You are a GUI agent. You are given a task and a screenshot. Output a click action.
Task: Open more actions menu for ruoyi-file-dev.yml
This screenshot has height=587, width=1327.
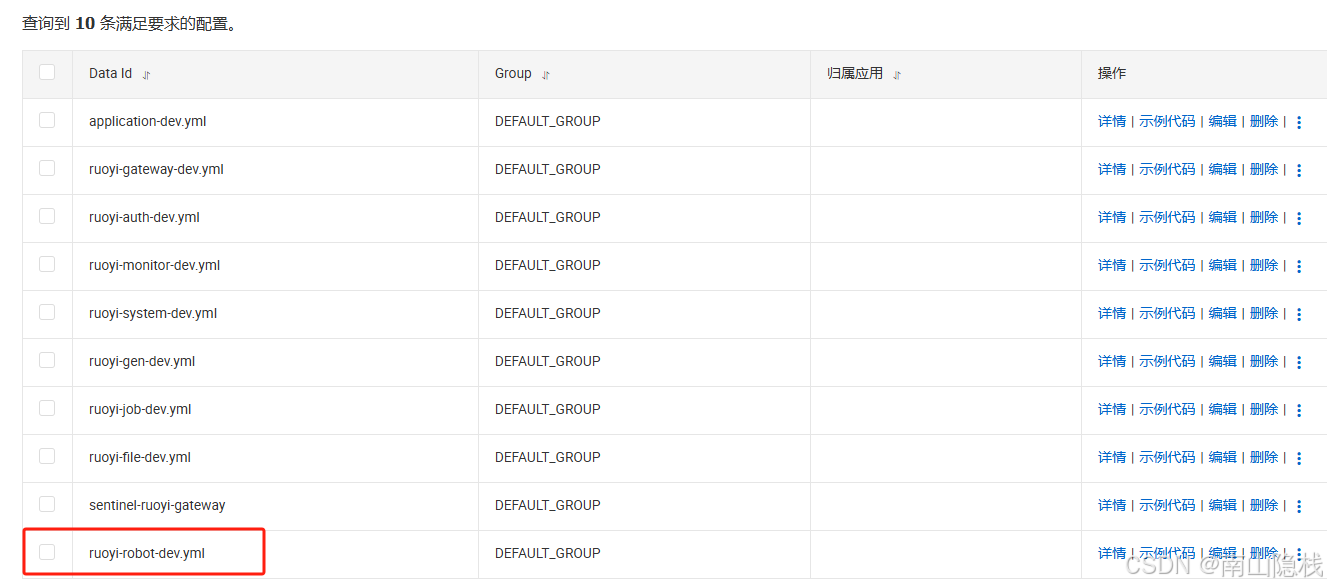1299,458
